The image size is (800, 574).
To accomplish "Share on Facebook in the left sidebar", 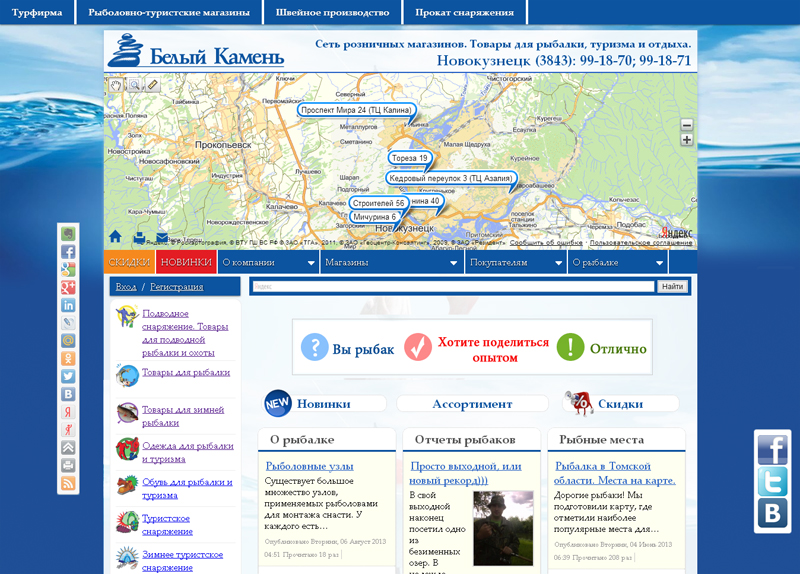I will pyautogui.click(x=68, y=252).
